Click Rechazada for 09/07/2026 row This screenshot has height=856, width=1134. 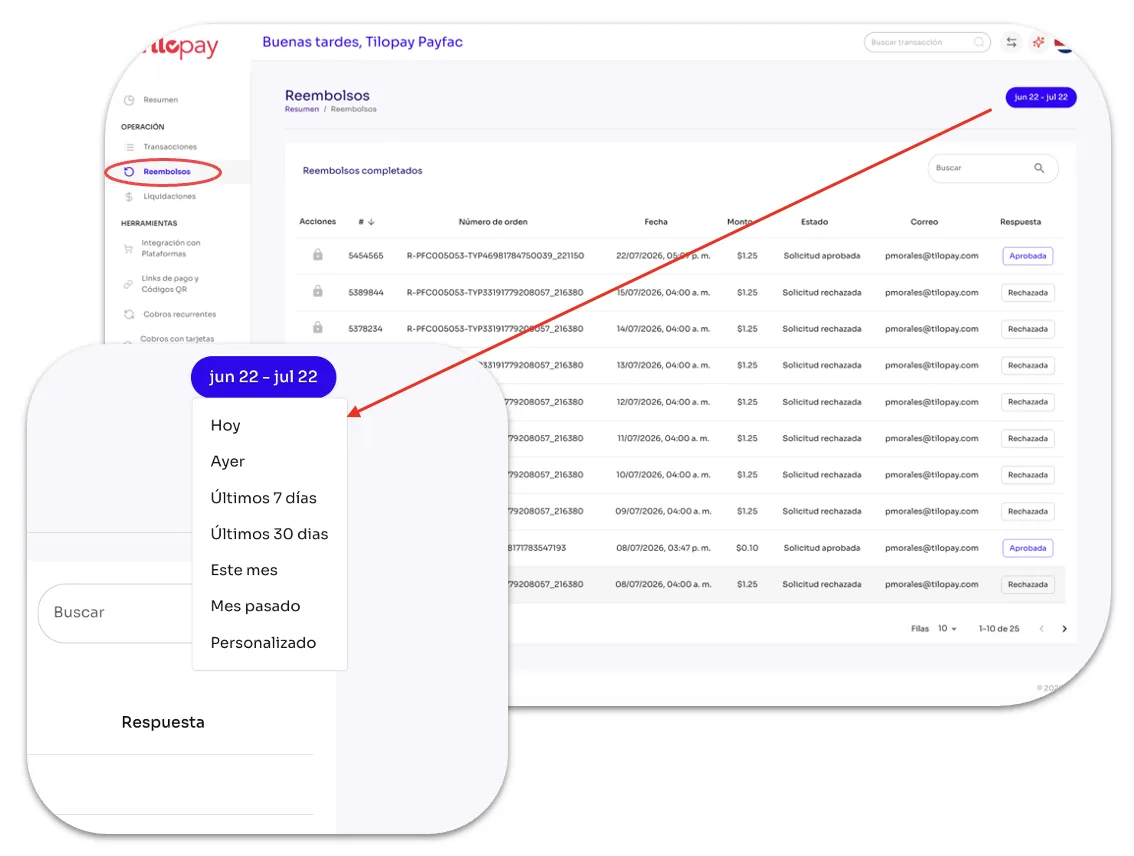(1028, 511)
